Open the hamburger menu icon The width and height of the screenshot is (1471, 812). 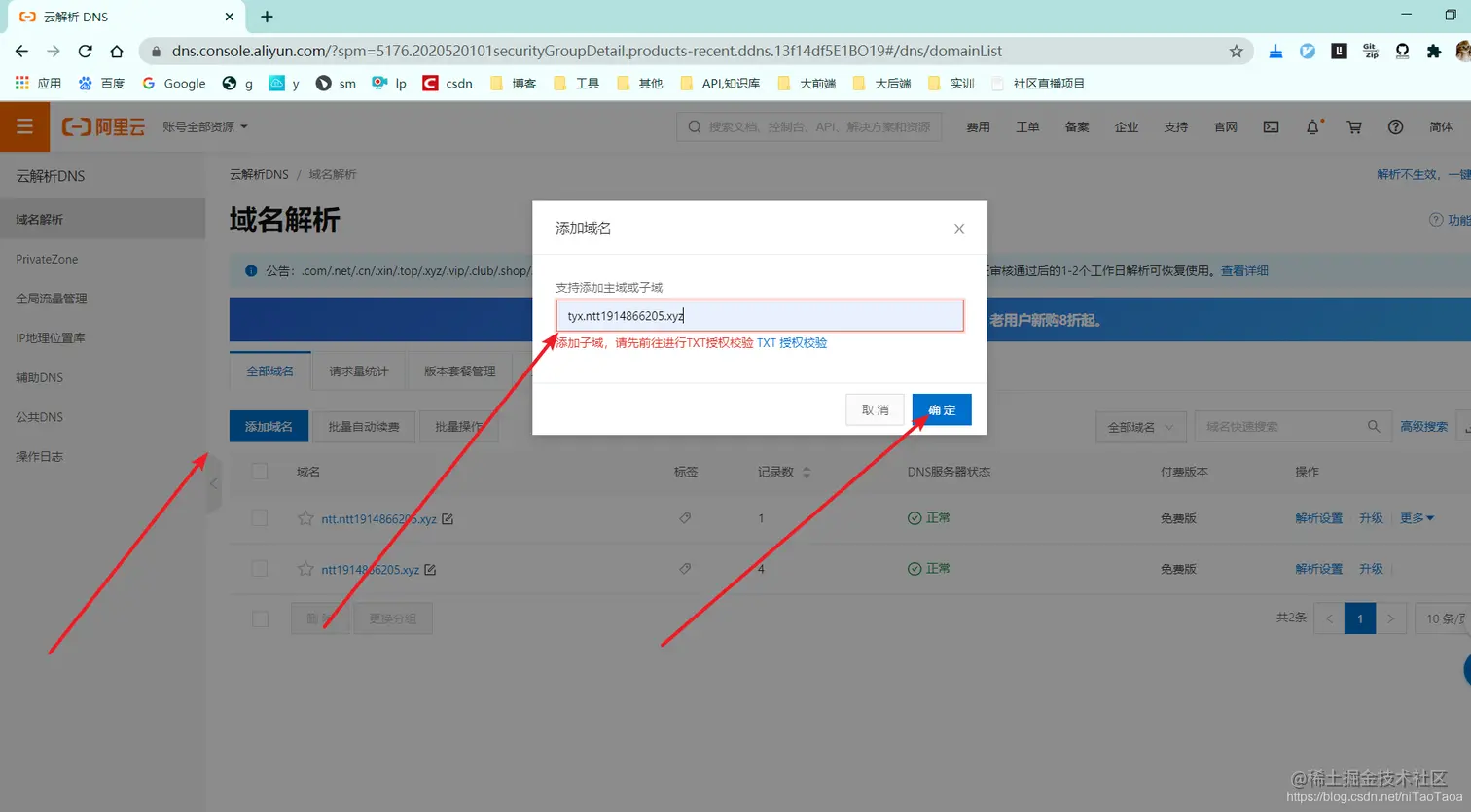pos(24,126)
